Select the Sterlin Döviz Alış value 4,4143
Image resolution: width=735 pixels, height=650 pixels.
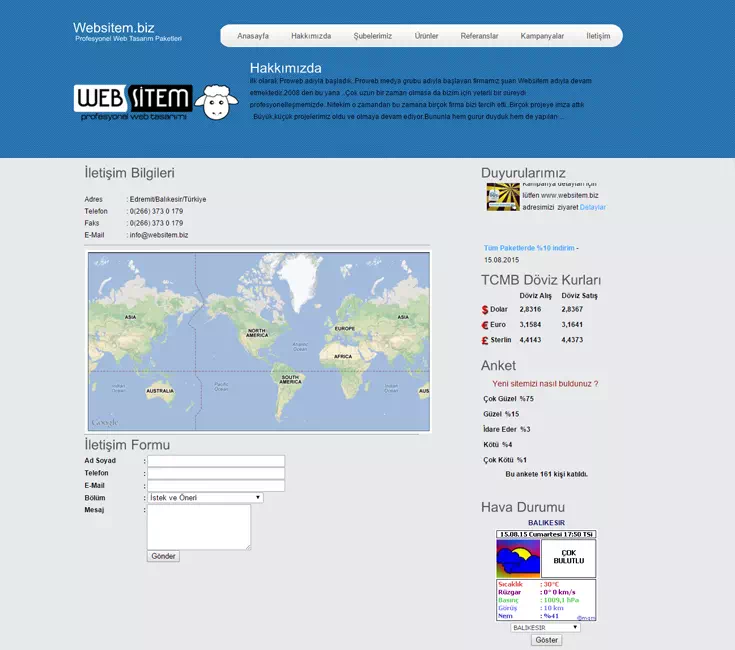pyautogui.click(x=530, y=340)
